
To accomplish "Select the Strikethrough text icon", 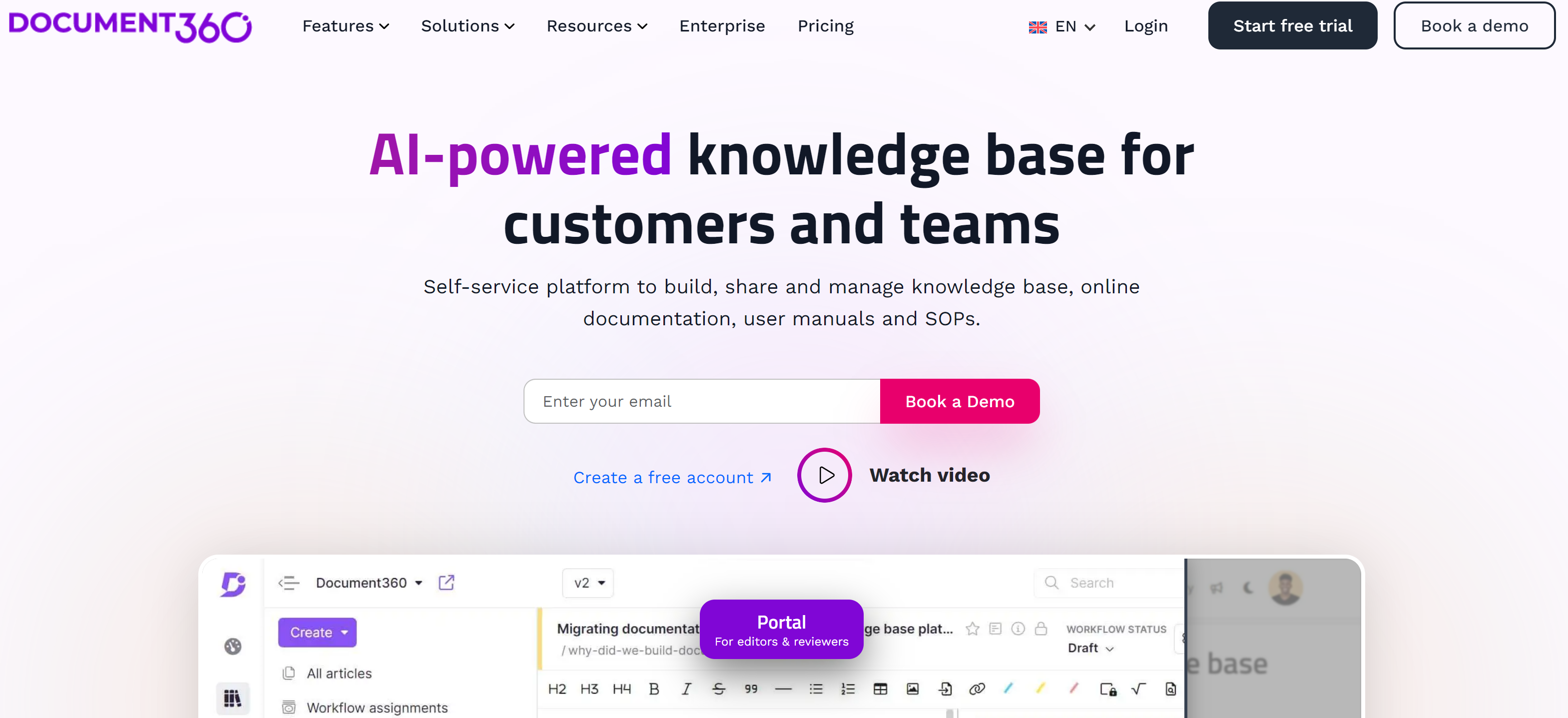I will click(x=718, y=688).
